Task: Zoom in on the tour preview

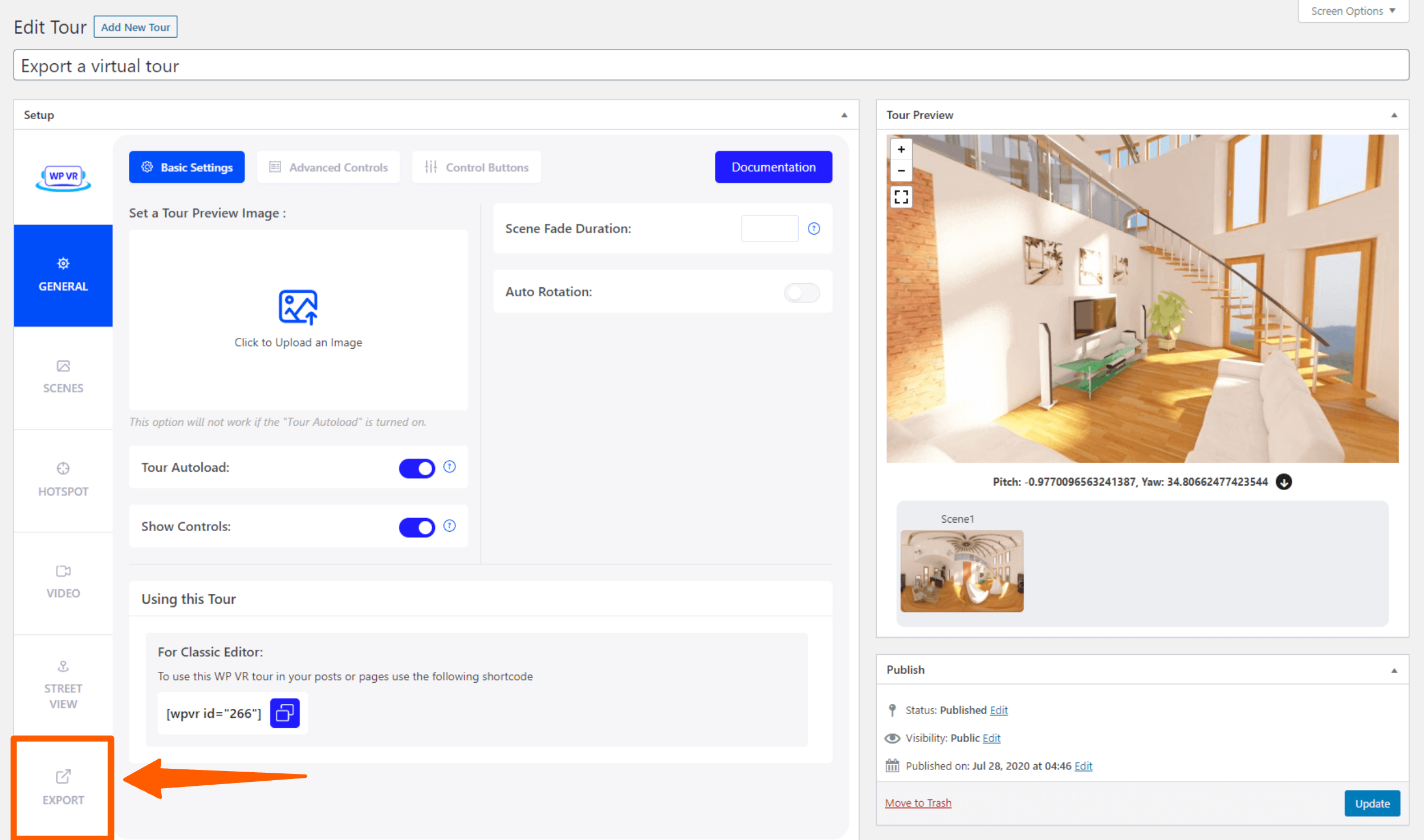Action: pos(901,149)
